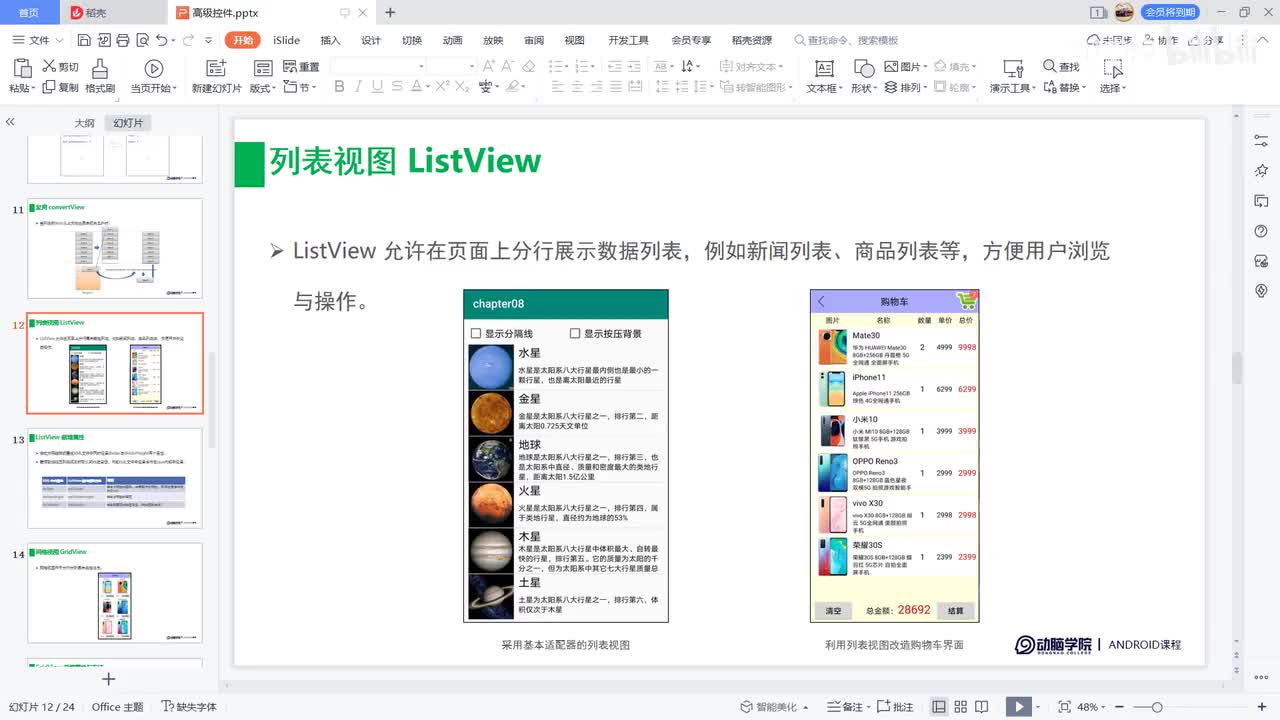Toggle Underline formatting
Viewport: 1280px width, 720px height.
pyautogui.click(x=377, y=87)
